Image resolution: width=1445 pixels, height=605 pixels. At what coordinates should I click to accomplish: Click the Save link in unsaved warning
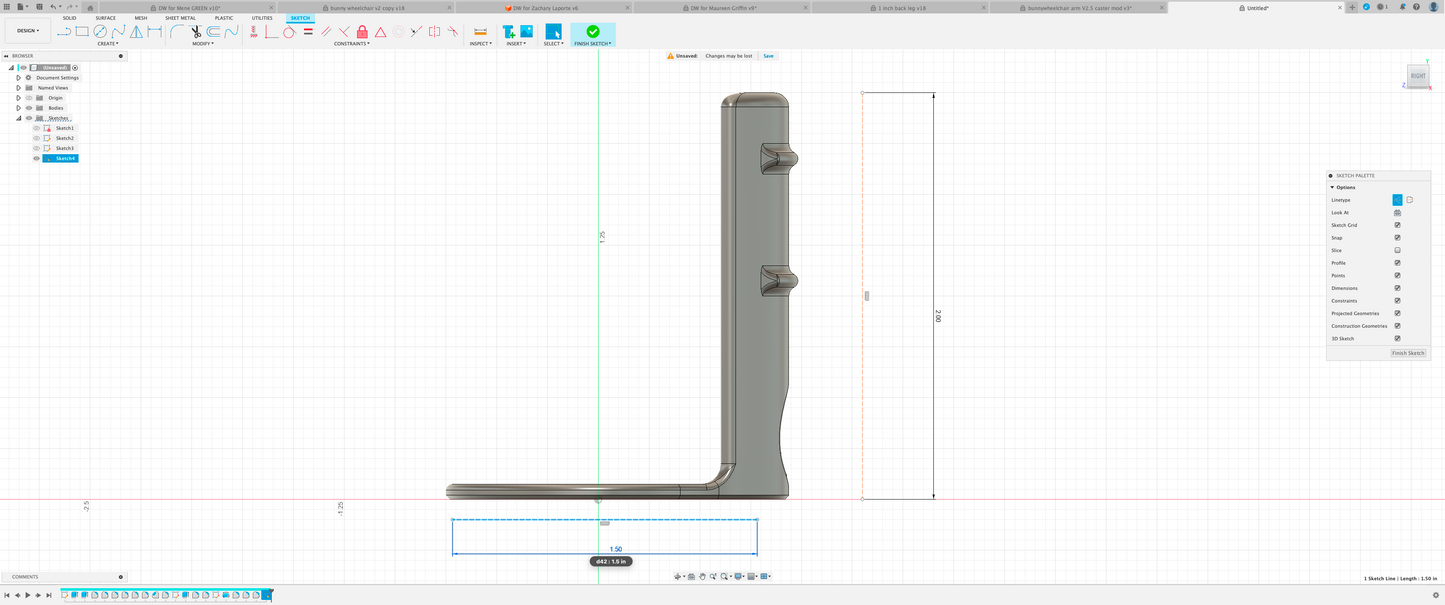click(x=768, y=56)
